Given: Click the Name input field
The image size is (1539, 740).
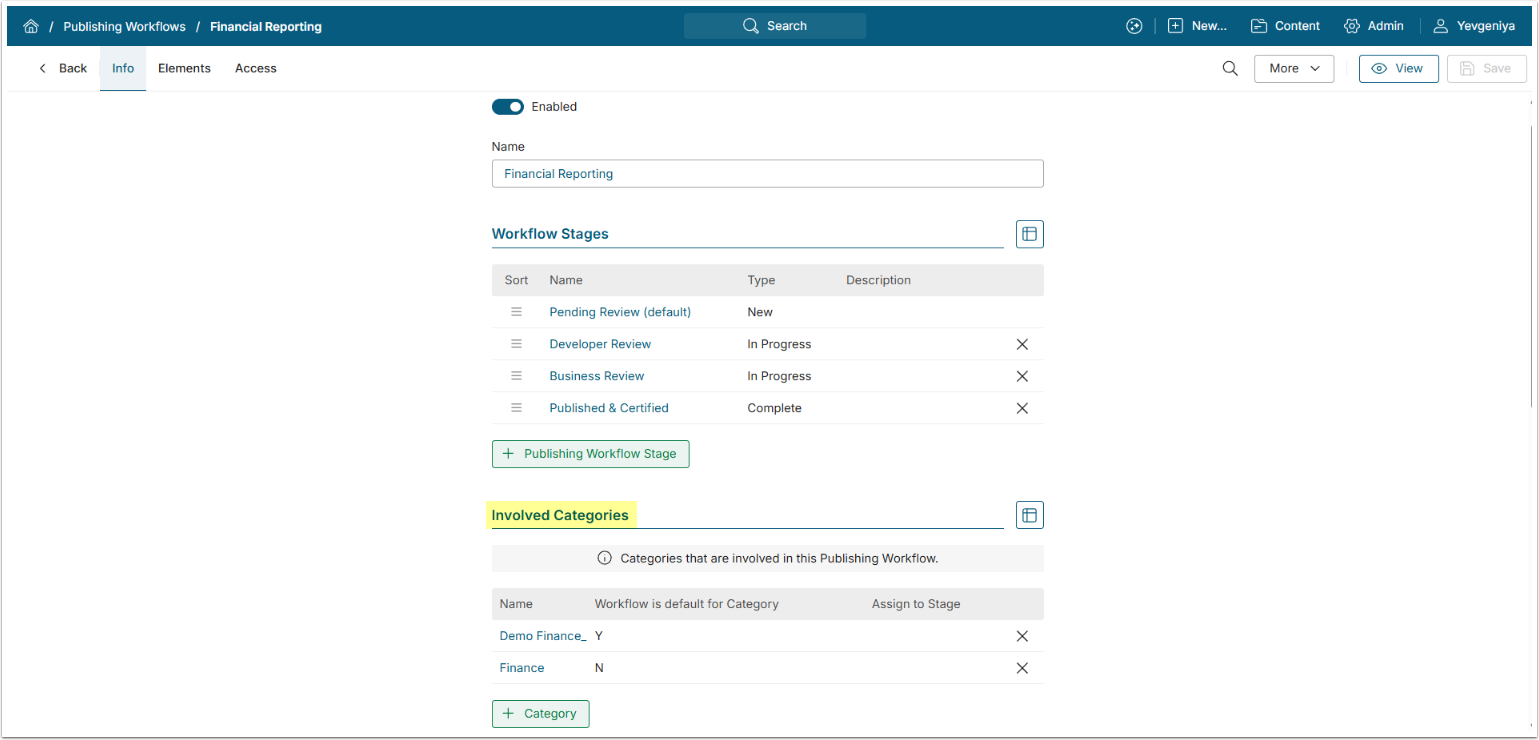Looking at the screenshot, I should click(767, 174).
